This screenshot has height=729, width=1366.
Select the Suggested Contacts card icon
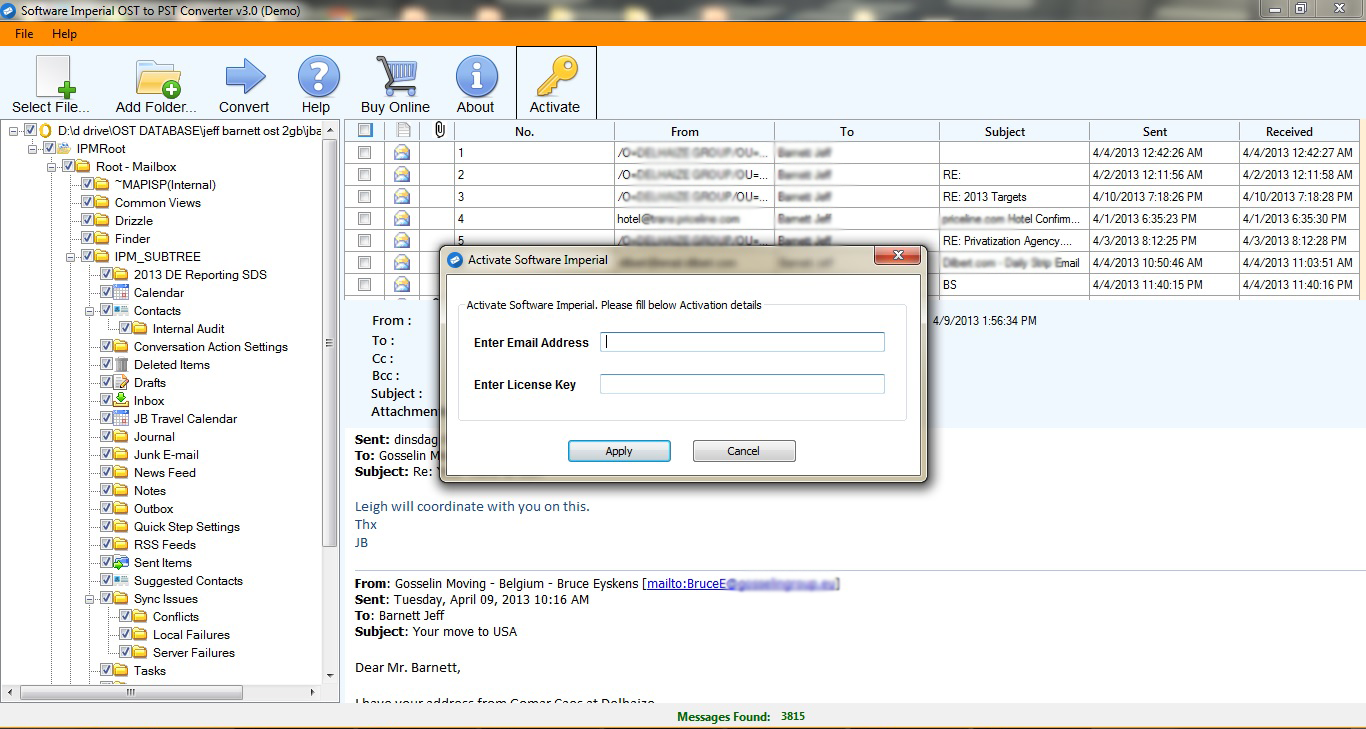(122, 580)
